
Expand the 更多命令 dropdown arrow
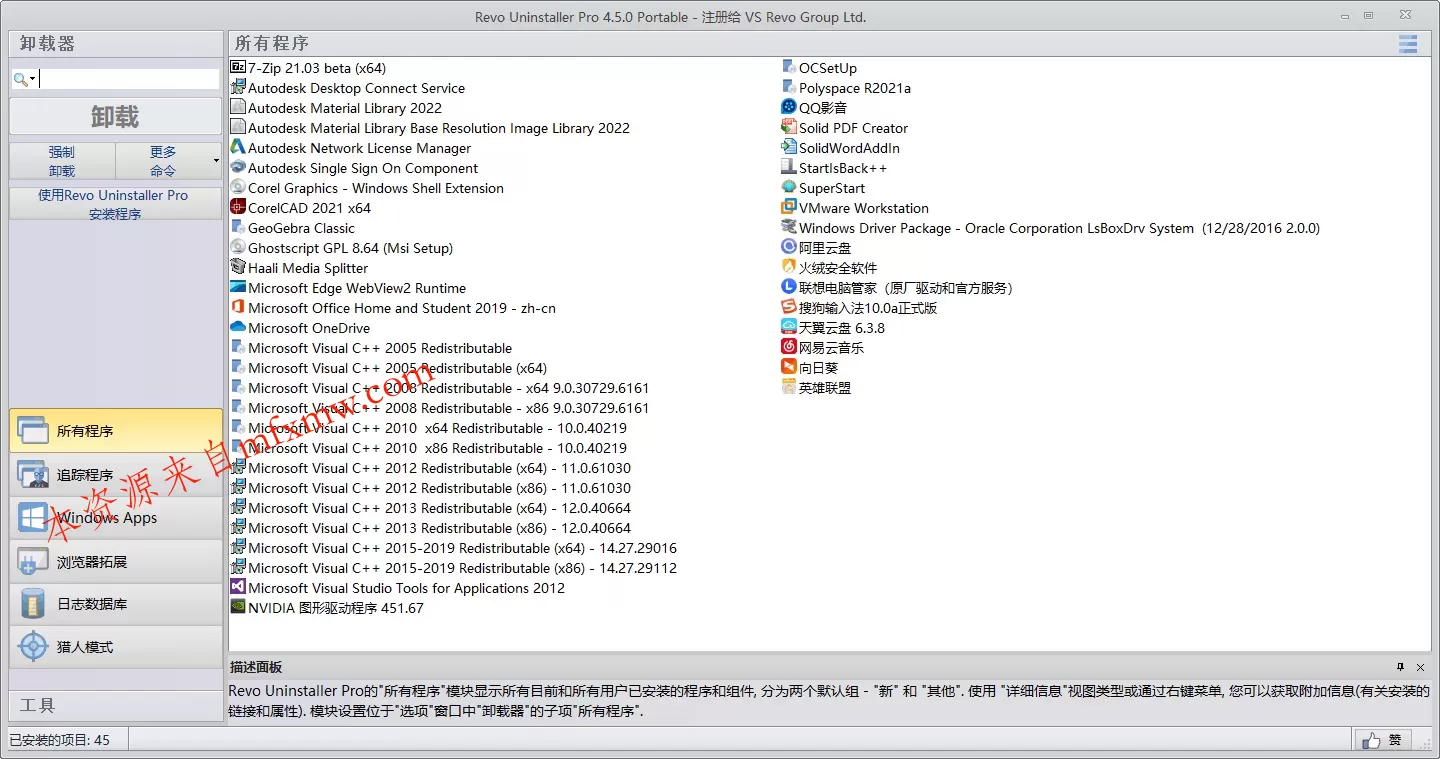click(x=216, y=161)
